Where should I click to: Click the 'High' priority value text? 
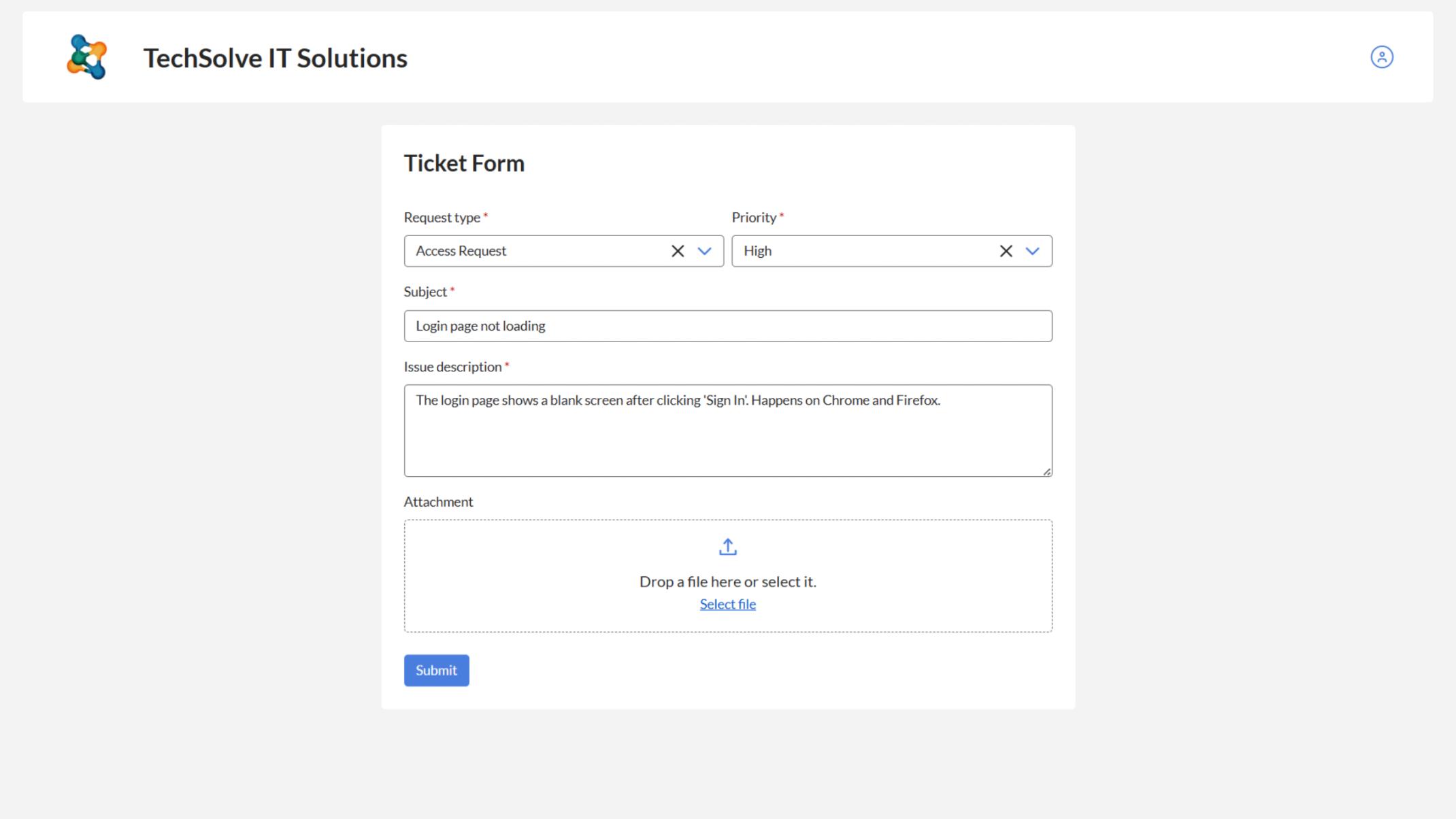coord(757,251)
